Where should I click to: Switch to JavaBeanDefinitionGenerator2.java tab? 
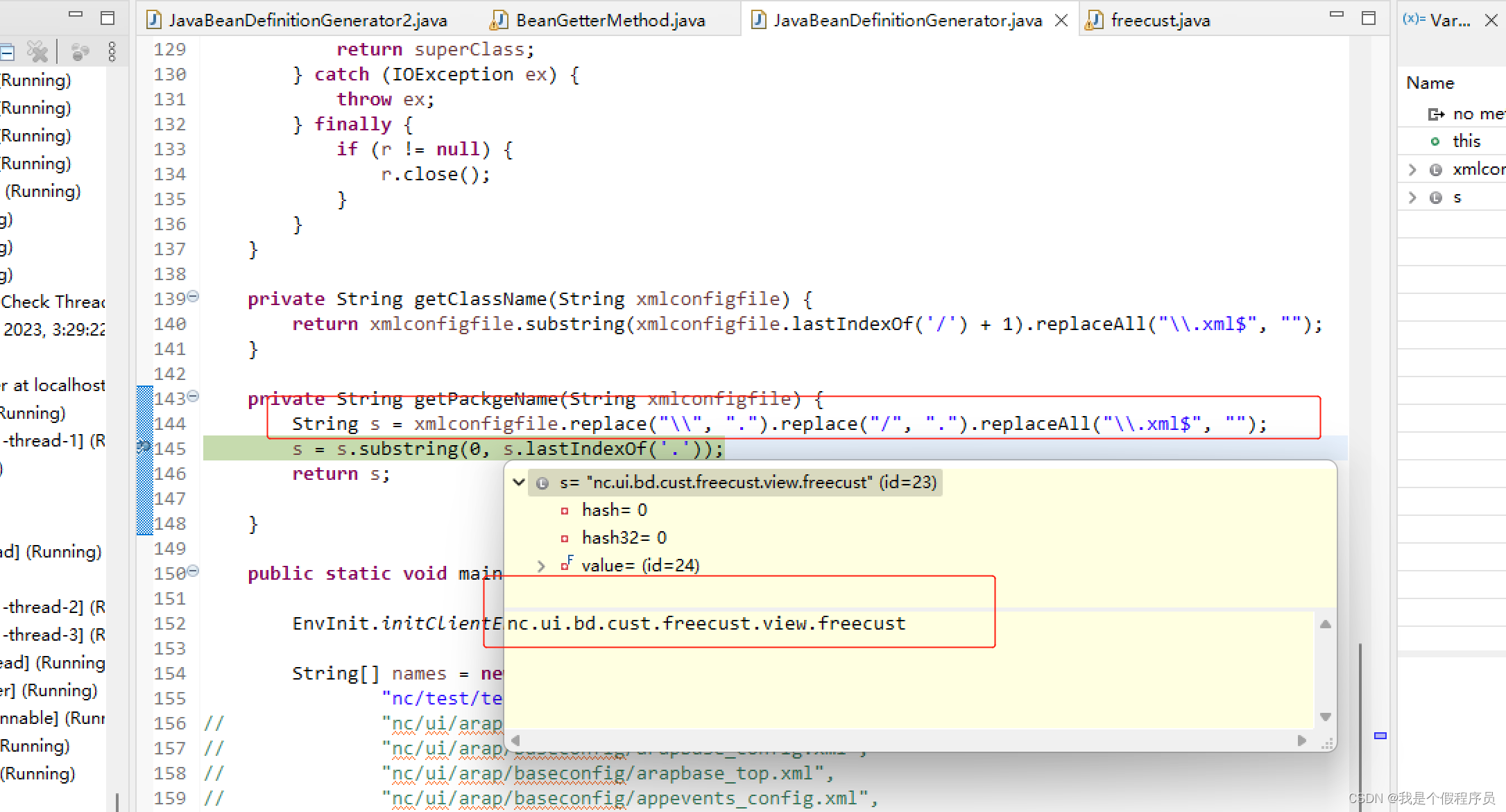click(x=307, y=21)
